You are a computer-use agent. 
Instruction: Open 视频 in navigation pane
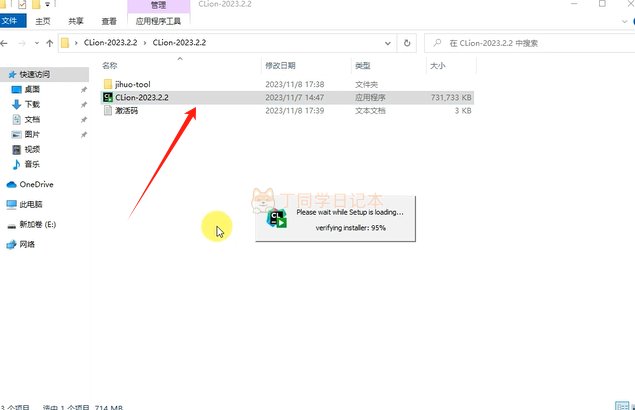[32, 149]
